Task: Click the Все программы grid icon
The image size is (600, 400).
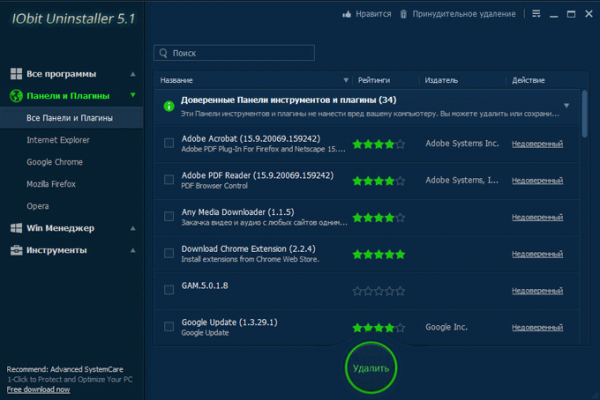Action: pyautogui.click(x=16, y=74)
